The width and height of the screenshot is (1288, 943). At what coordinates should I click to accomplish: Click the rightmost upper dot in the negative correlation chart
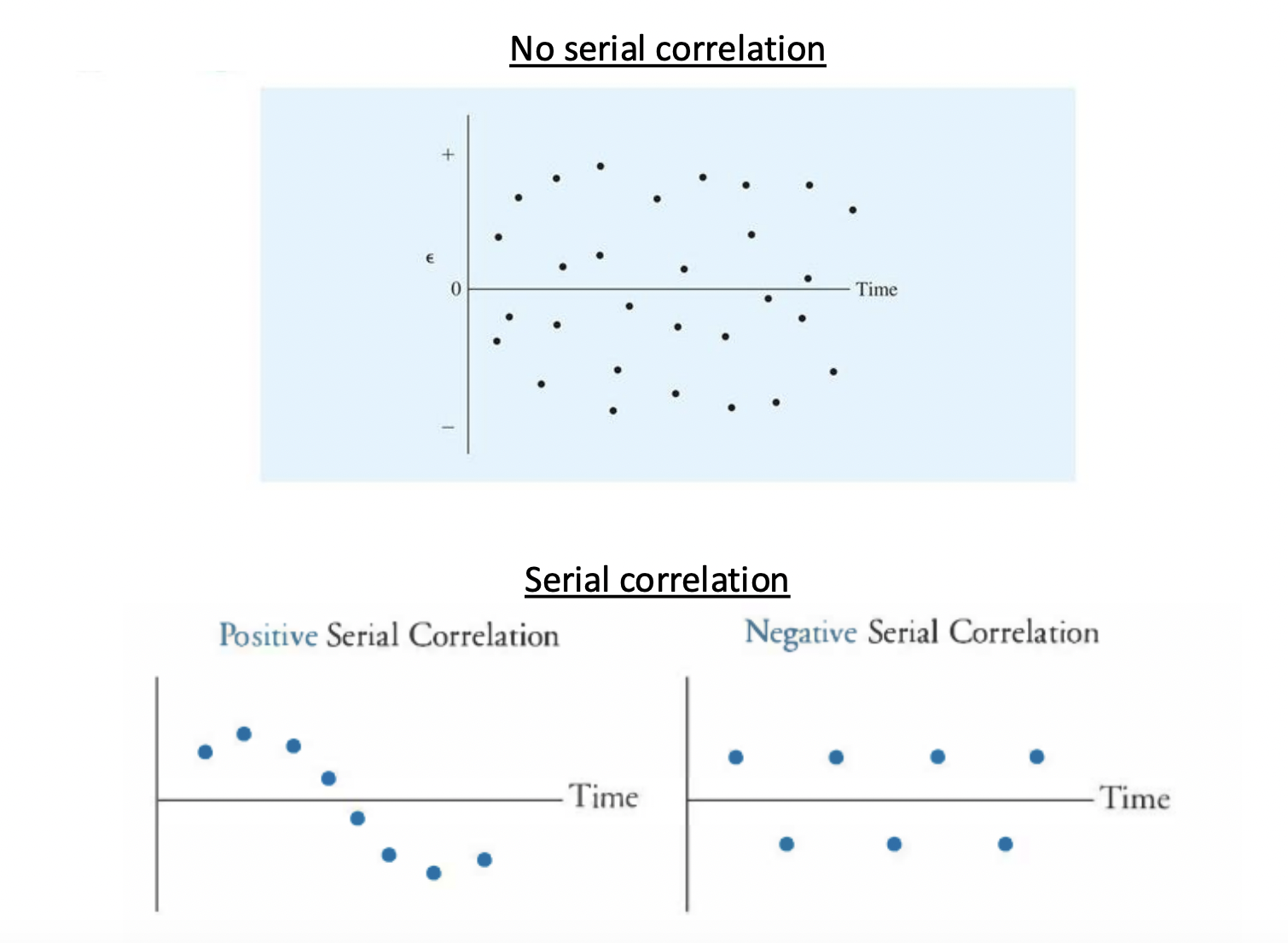click(1036, 756)
